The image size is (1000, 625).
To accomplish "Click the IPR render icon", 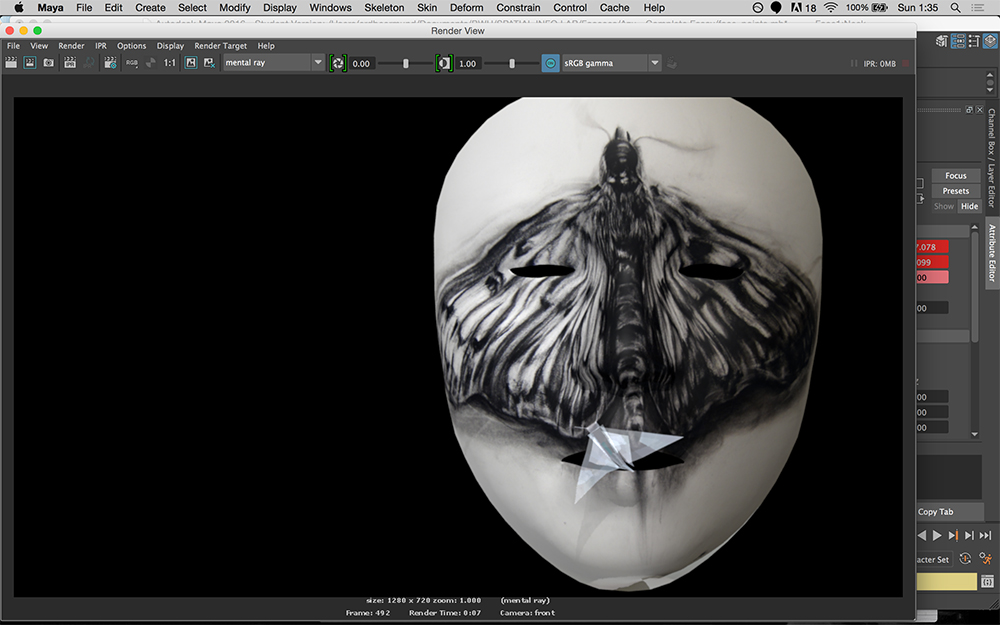I will click(x=70, y=63).
